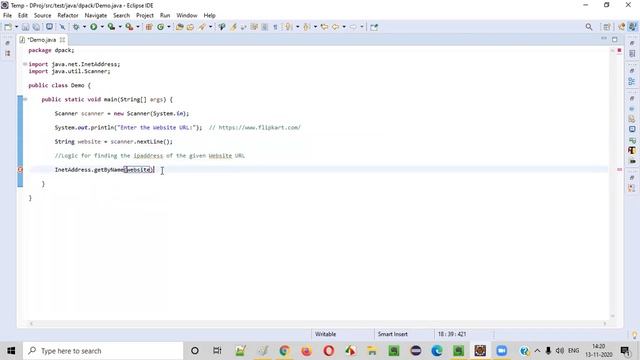
Task: Toggle Mark Occurrences toolbar icon
Action: [233, 27]
